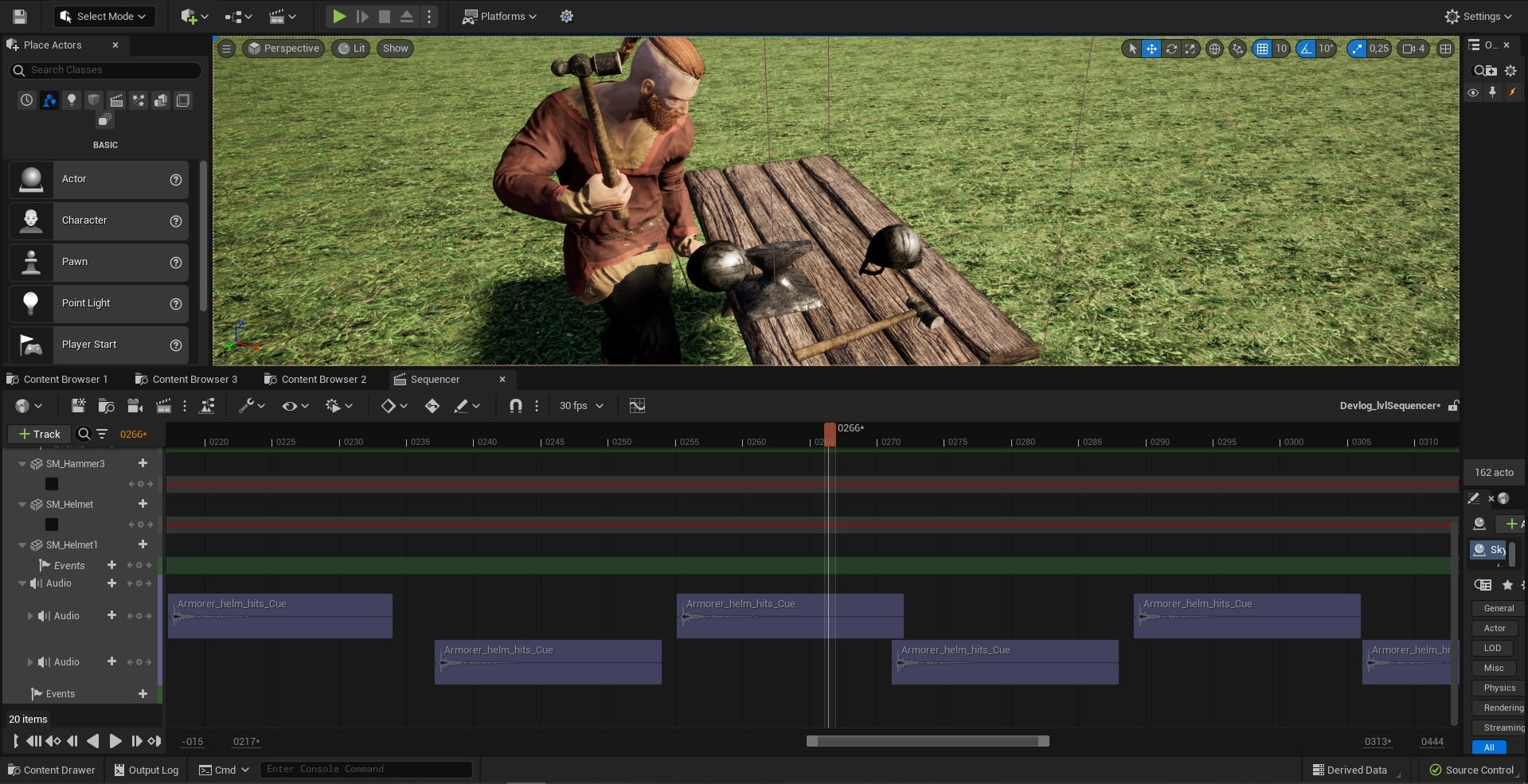Viewport: 1528px width, 784px height.
Task: Save the current level with the floppy disk icon
Action: (20, 16)
